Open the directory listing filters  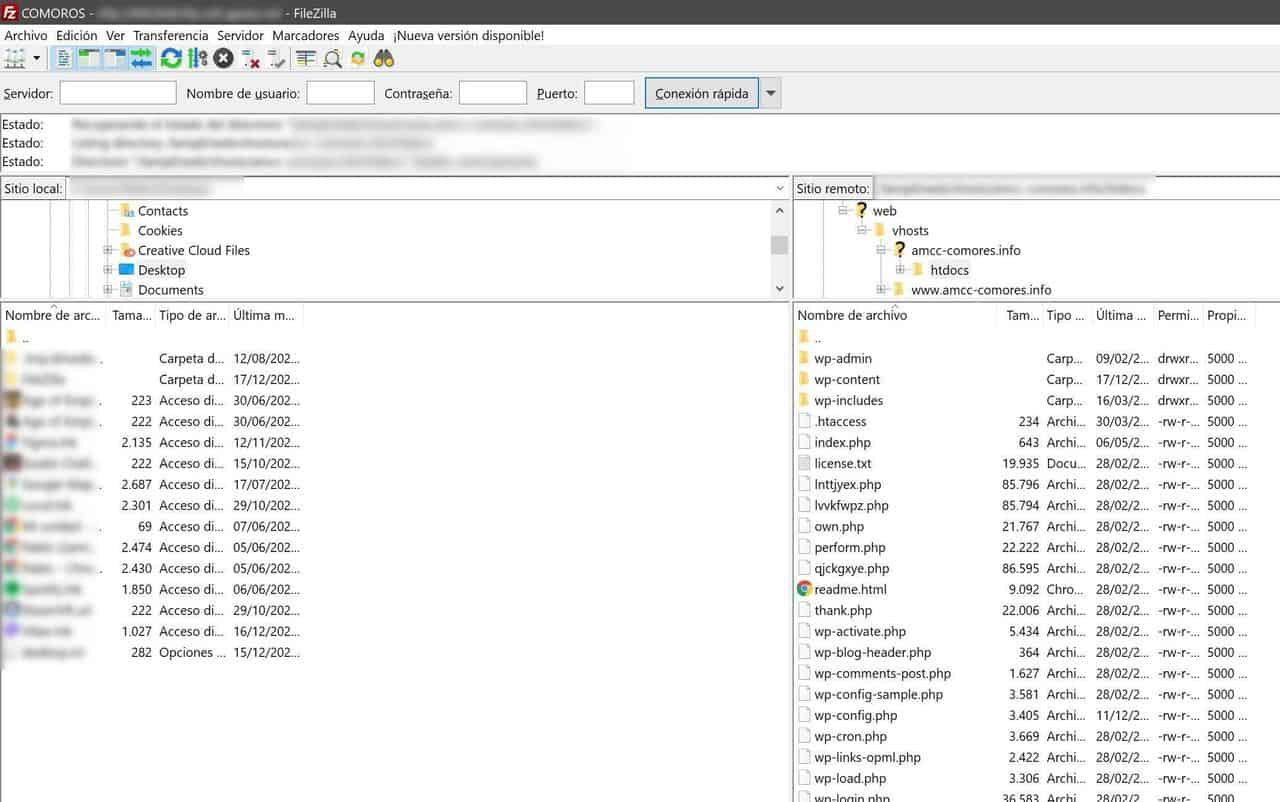pos(305,58)
